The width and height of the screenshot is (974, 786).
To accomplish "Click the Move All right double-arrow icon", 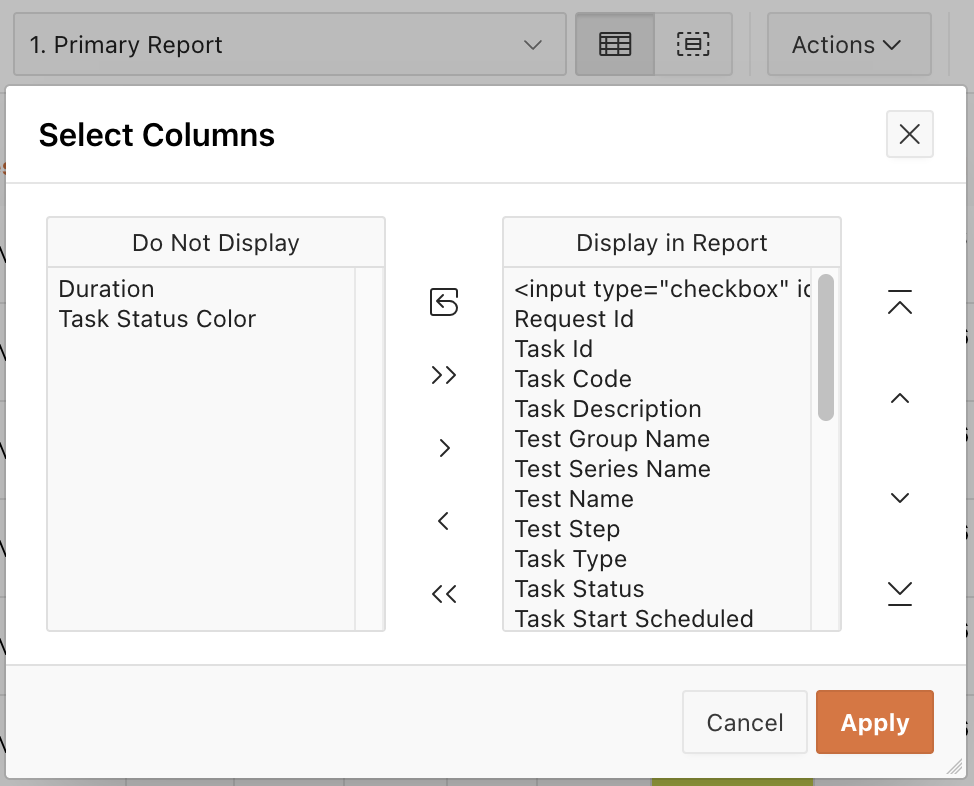I will pos(444,375).
